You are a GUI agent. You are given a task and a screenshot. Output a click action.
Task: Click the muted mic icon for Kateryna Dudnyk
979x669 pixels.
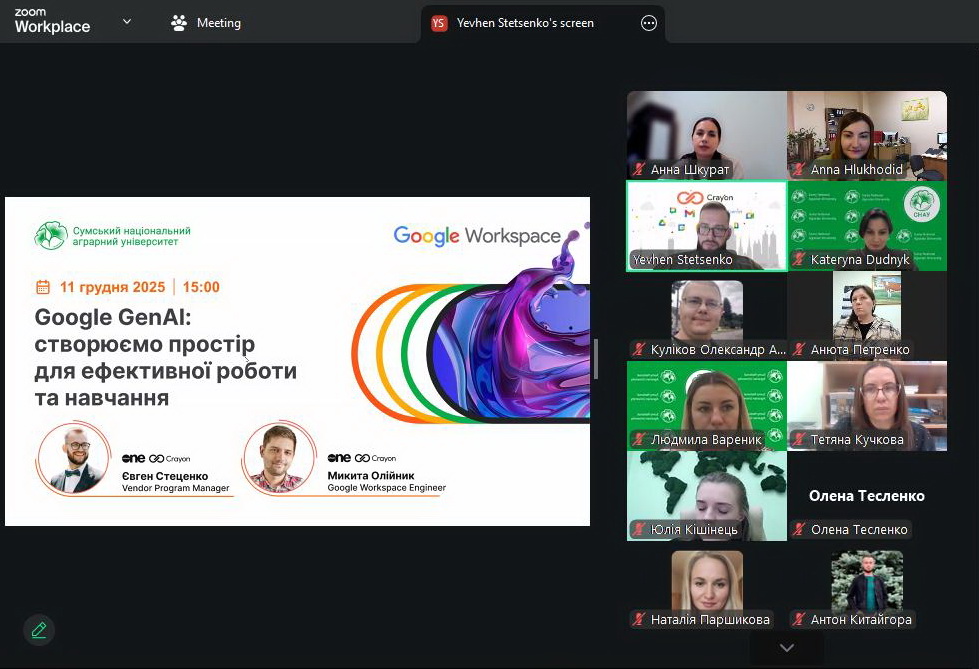coord(799,260)
